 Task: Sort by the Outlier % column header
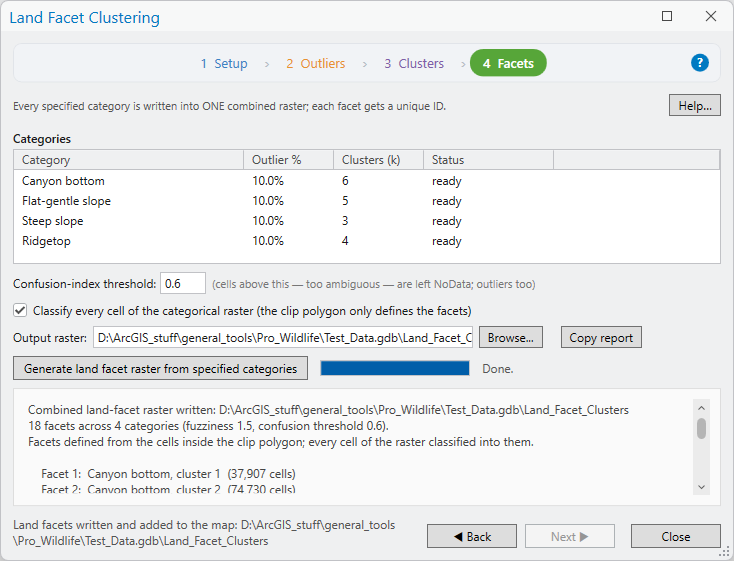coord(288,160)
